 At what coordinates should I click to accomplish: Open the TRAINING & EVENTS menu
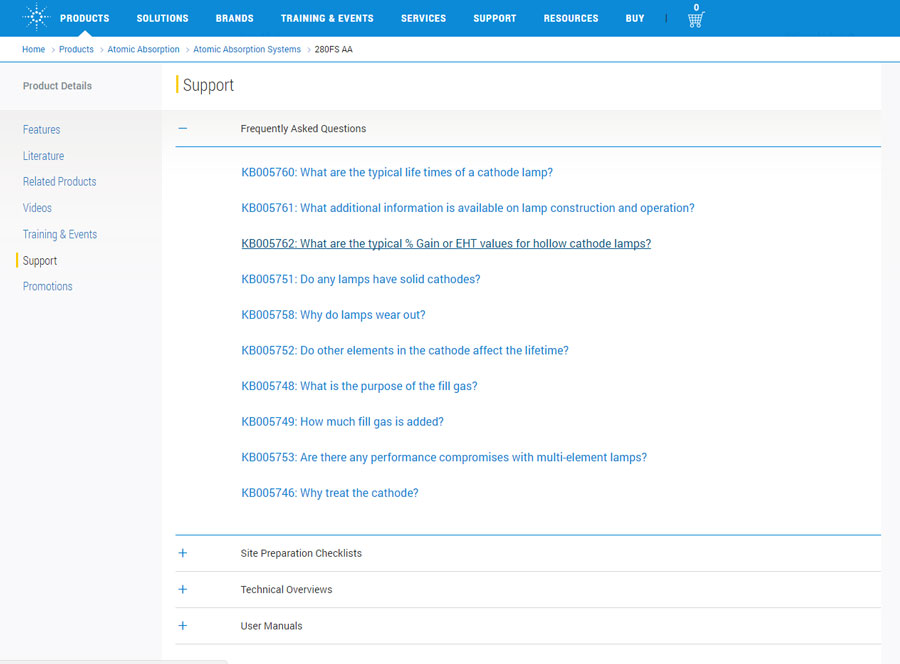pyautogui.click(x=327, y=18)
